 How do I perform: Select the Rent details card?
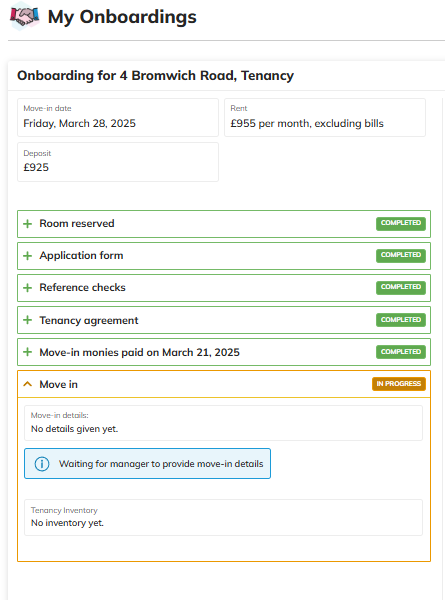[325, 117]
